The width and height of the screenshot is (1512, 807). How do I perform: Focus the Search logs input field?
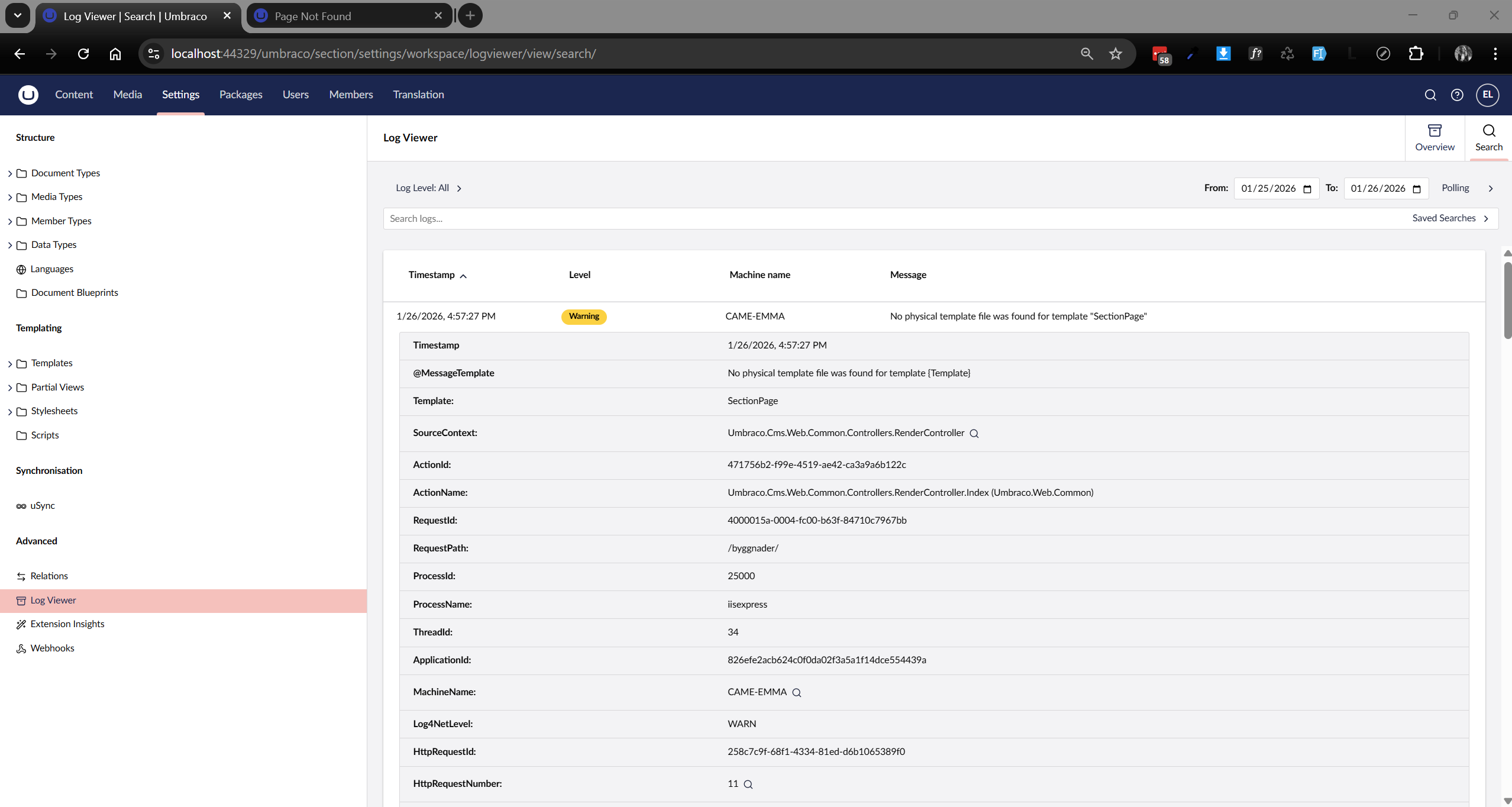[x=887, y=219]
